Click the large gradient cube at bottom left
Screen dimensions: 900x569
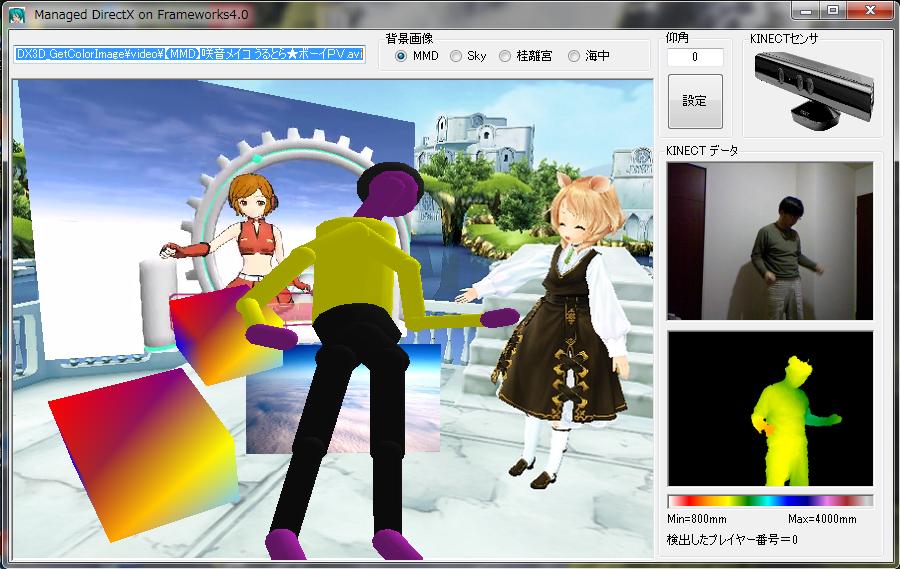[x=143, y=454]
